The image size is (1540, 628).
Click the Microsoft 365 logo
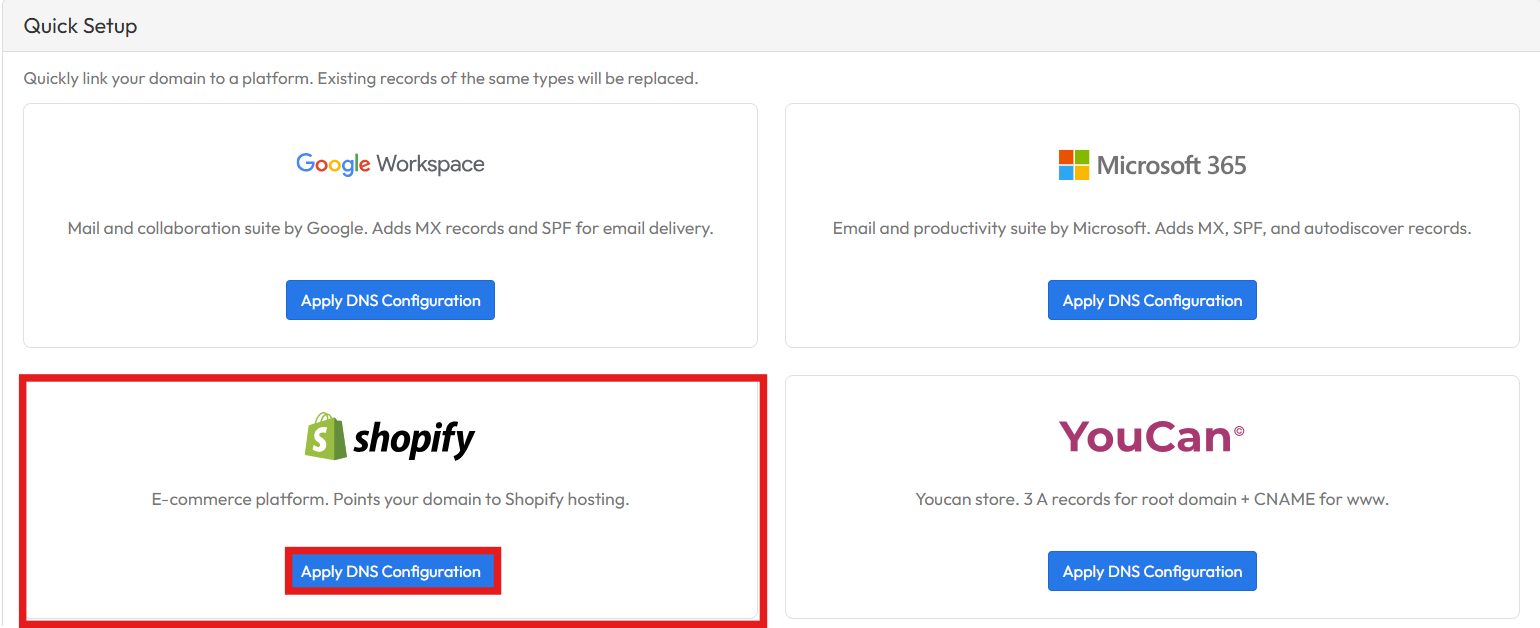(x=1152, y=165)
